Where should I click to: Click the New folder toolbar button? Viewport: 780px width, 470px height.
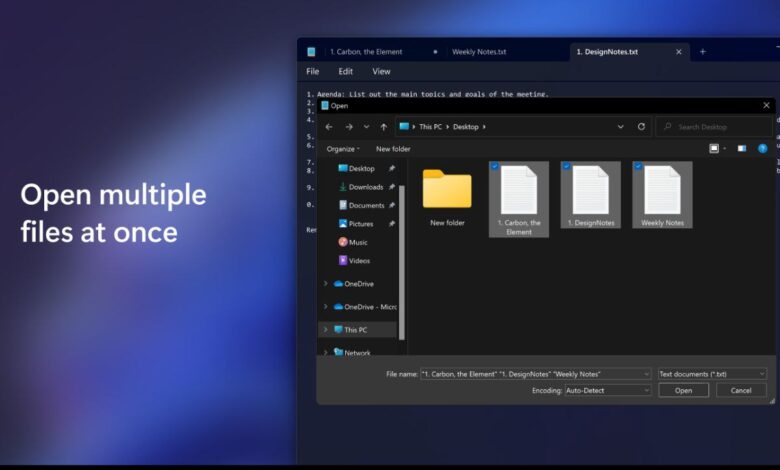393,149
